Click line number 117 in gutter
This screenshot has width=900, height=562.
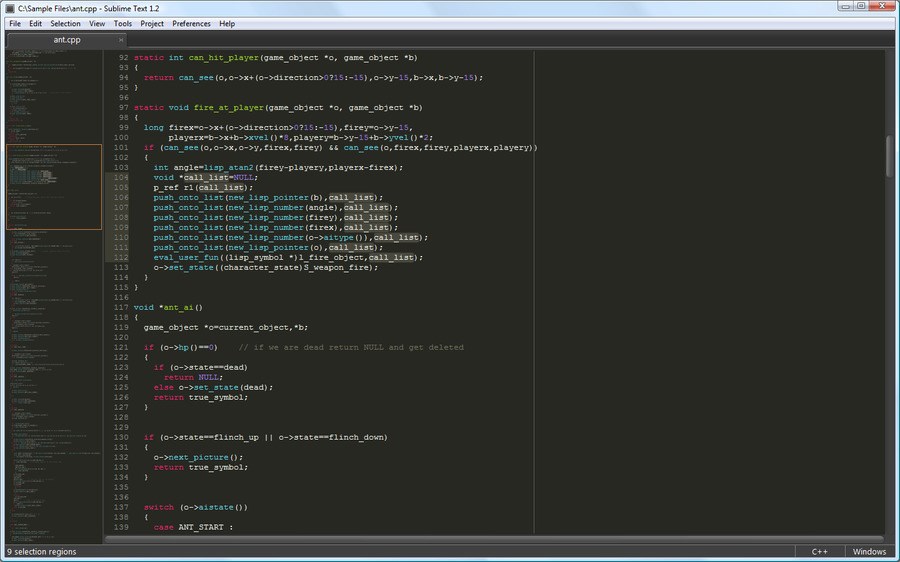[x=121, y=307]
